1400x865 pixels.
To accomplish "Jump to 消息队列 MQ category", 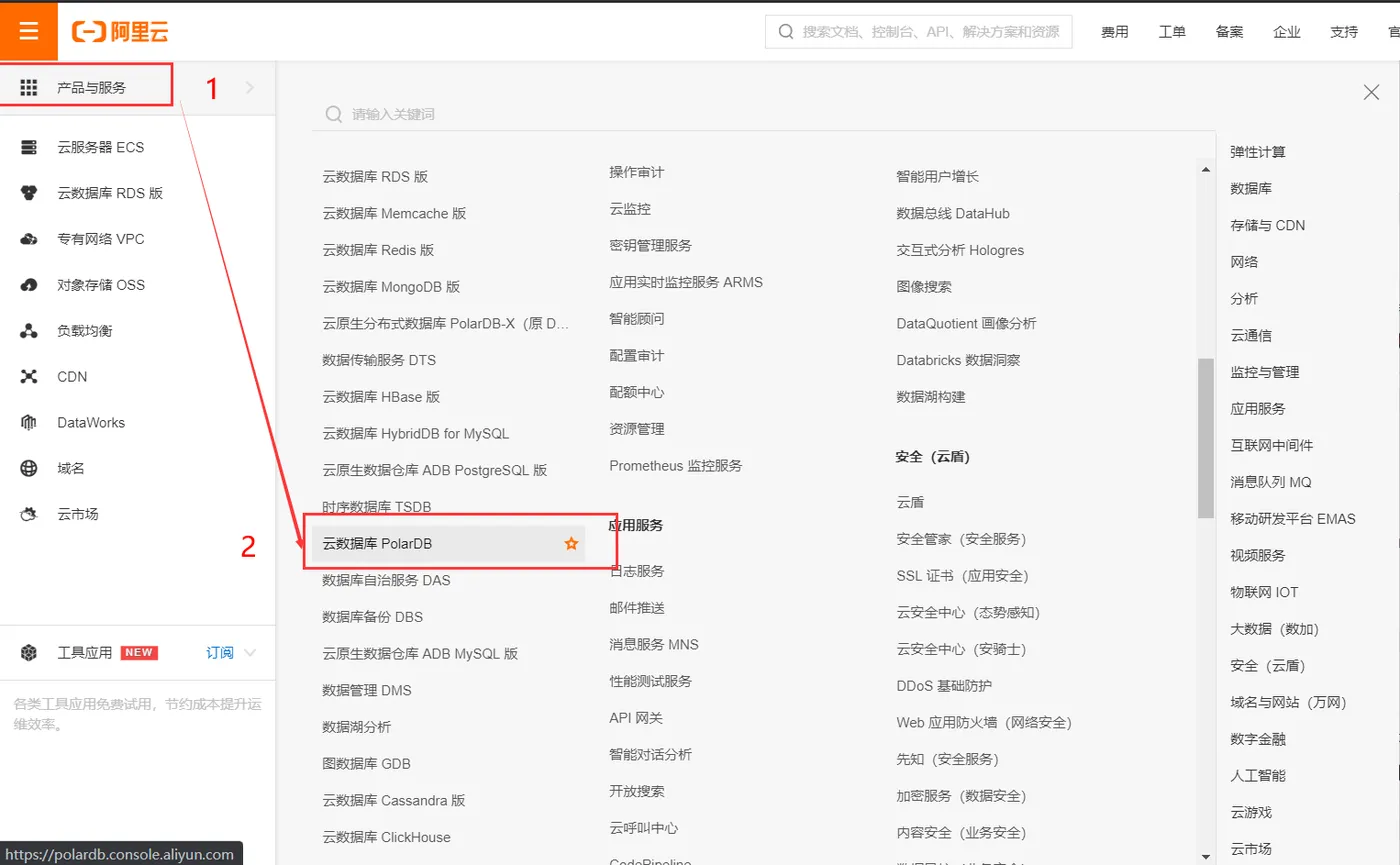I will tap(1271, 482).
